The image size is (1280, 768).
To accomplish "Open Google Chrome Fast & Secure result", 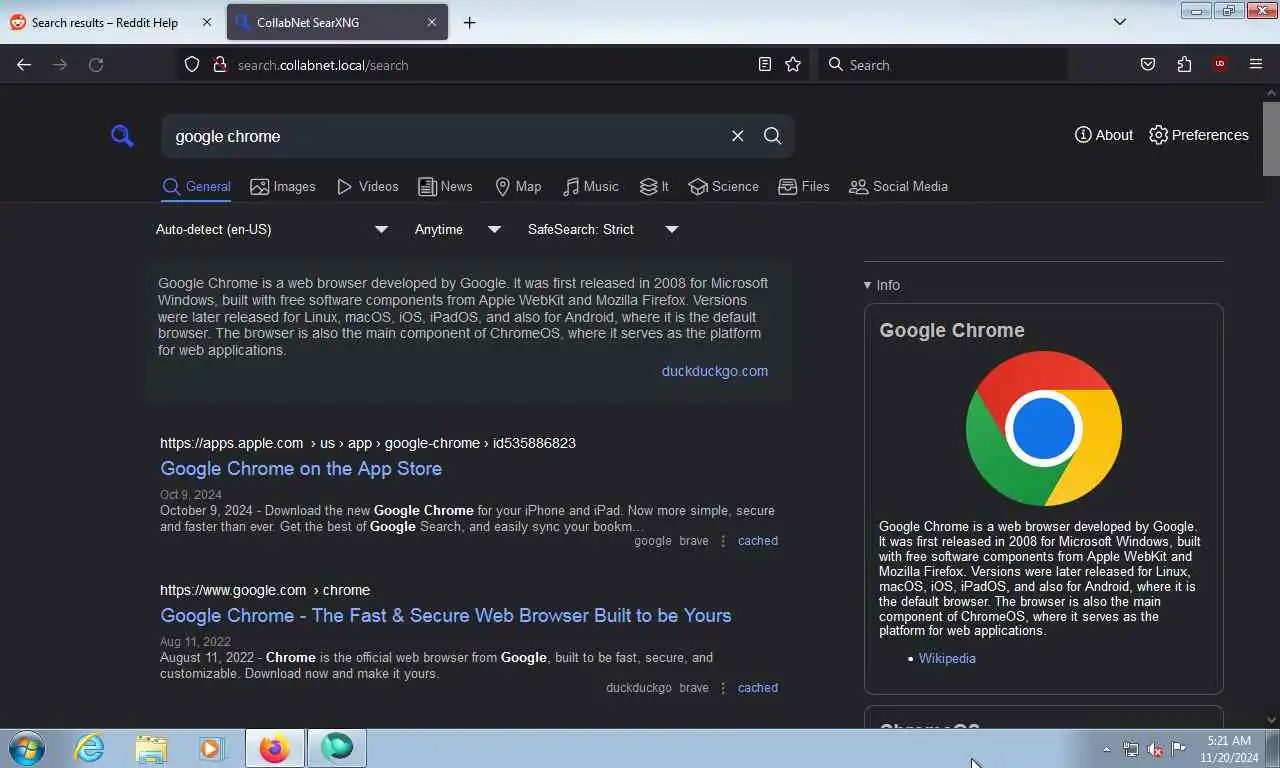I will [x=446, y=615].
